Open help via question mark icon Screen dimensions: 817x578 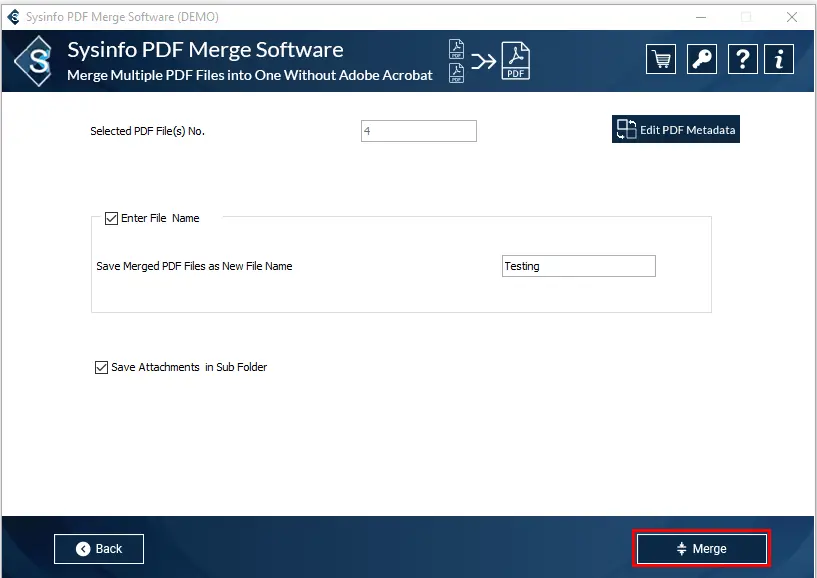click(742, 59)
